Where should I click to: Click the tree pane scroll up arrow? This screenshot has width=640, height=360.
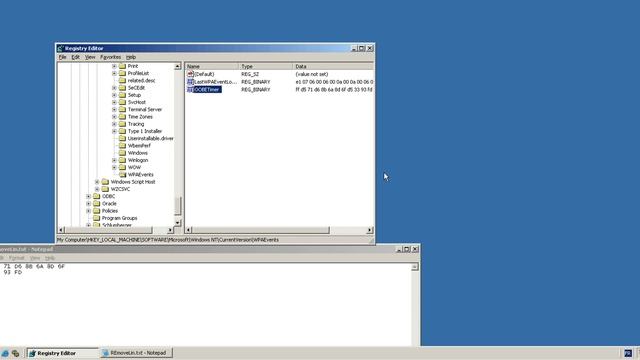[x=178, y=66]
